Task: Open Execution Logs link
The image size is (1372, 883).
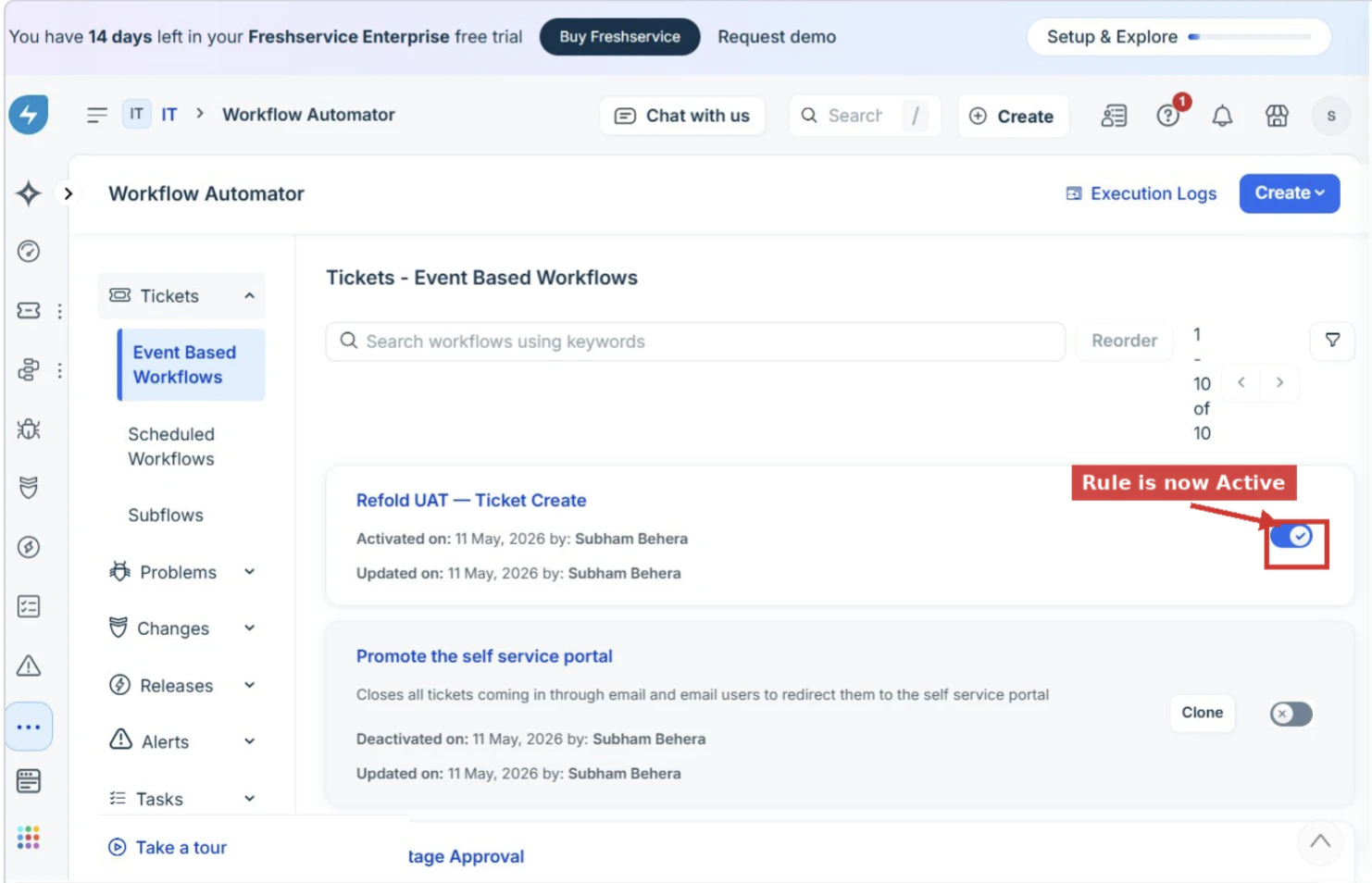Action: pyautogui.click(x=1141, y=193)
